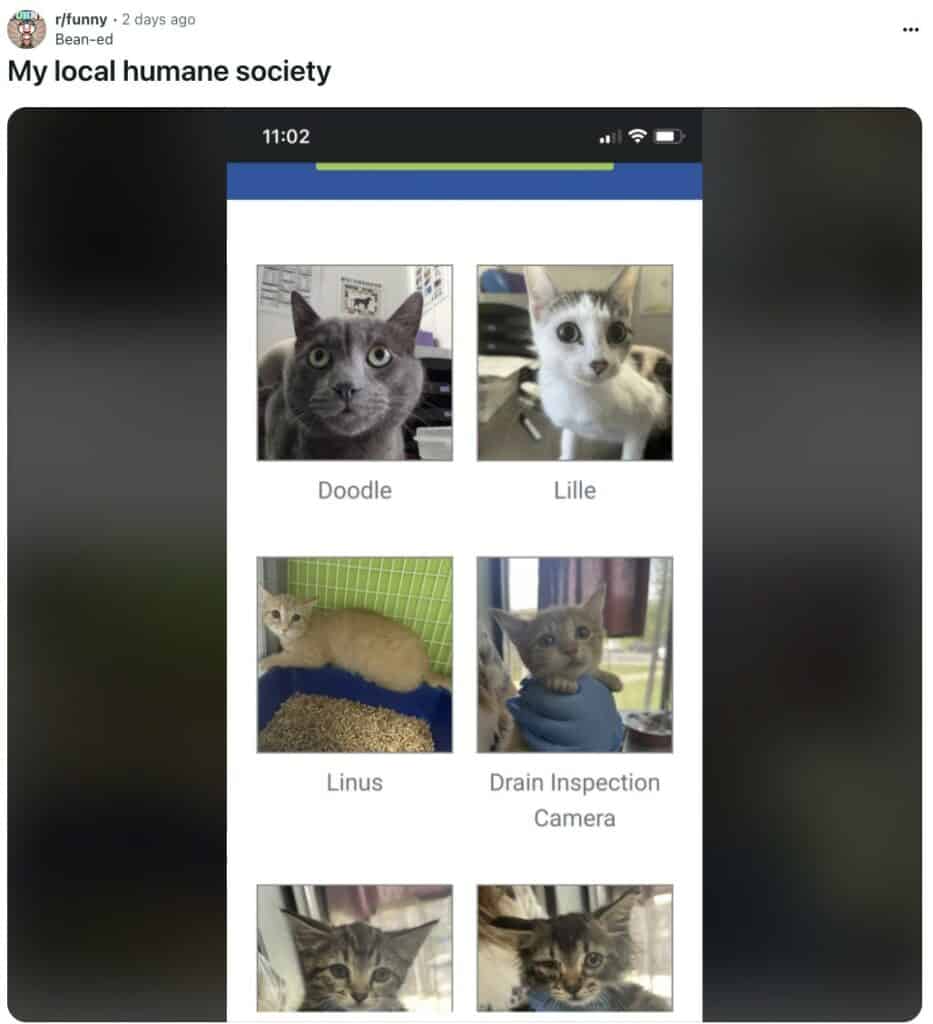The image size is (933, 1024).
Task: Open Drain Inspection Camera kitten photo
Action: point(575,654)
